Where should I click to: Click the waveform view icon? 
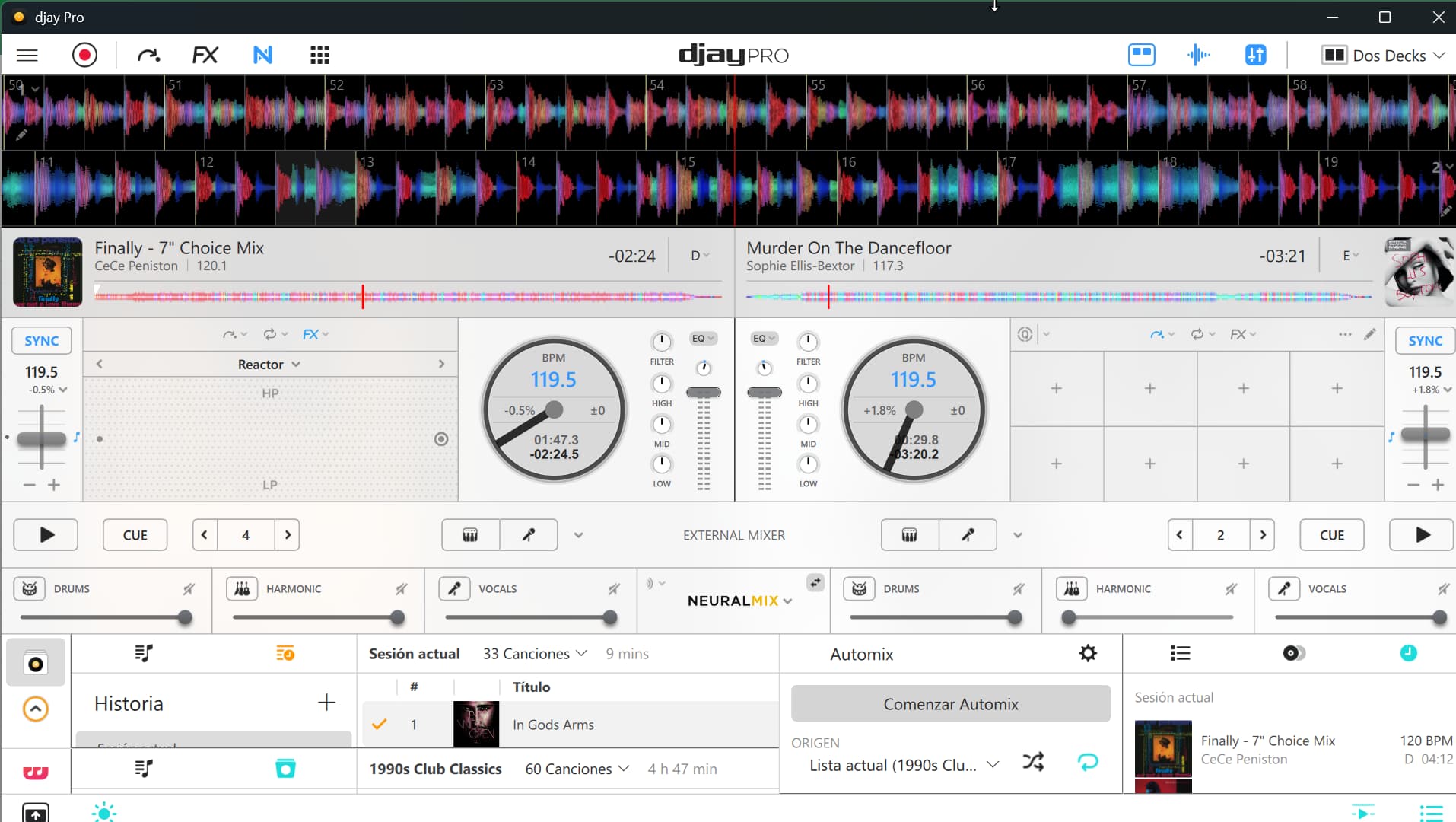(x=1198, y=55)
